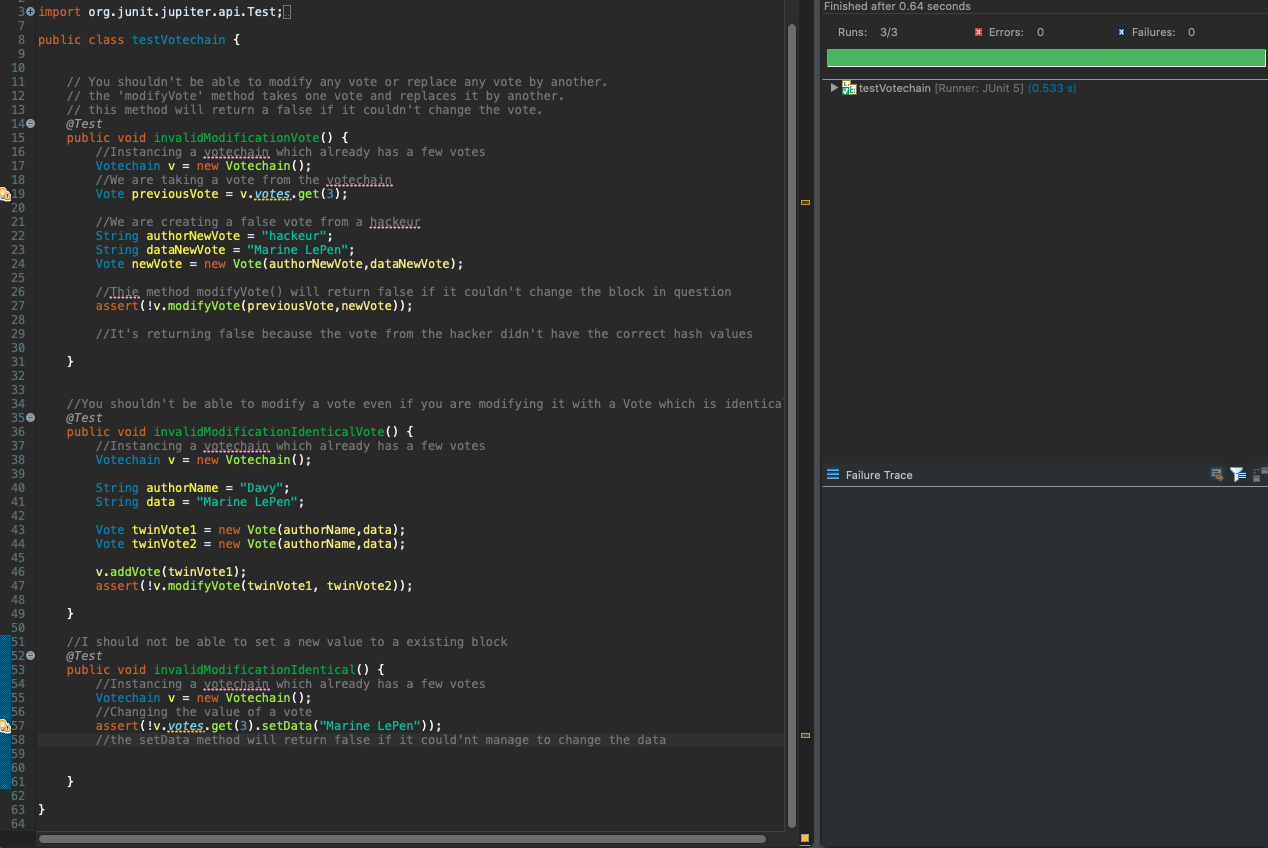Click the red Errors count icon

pos(978,32)
